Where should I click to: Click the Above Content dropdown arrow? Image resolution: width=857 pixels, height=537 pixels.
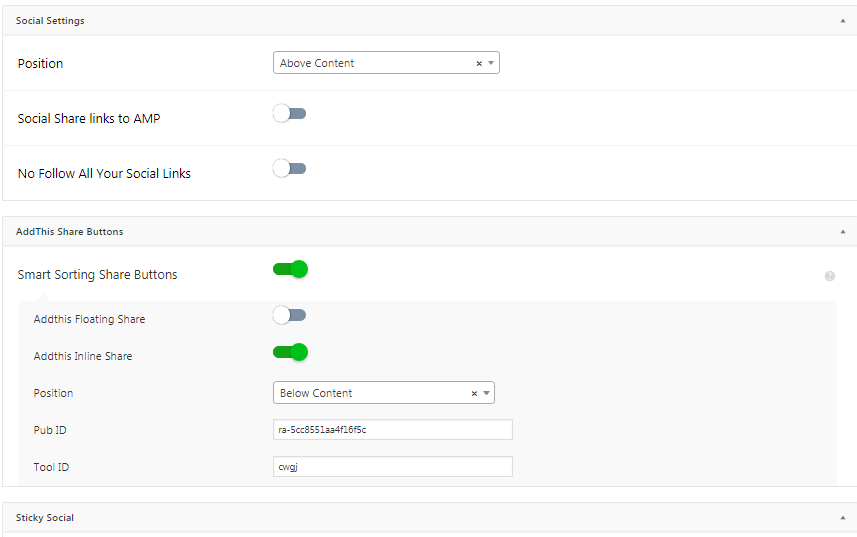(x=491, y=63)
